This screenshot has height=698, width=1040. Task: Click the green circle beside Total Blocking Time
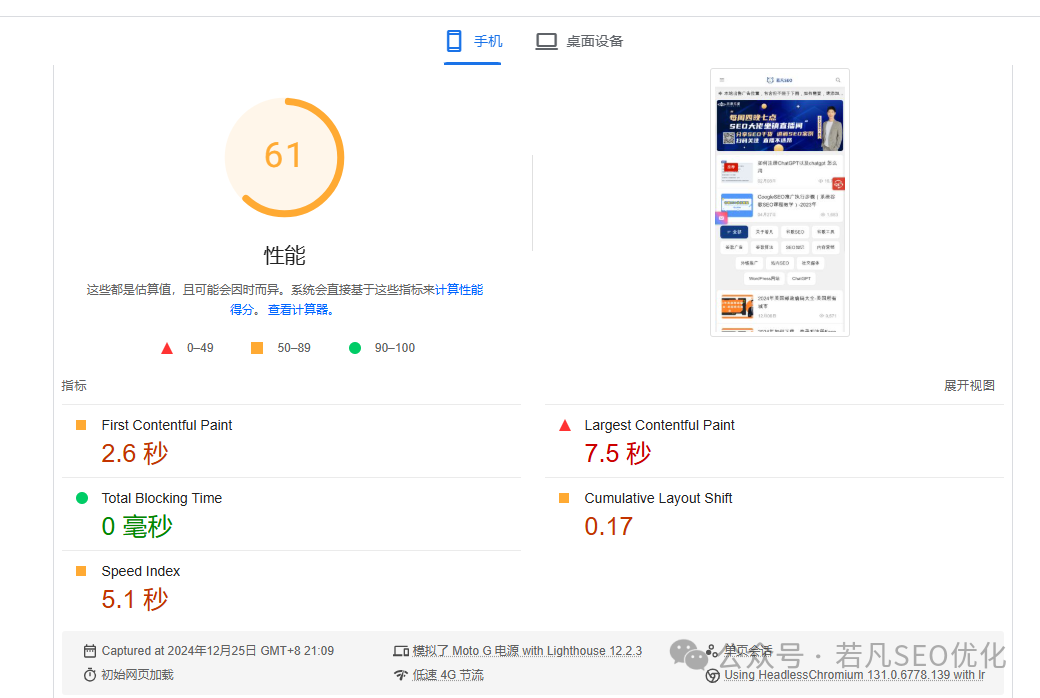coord(82,498)
